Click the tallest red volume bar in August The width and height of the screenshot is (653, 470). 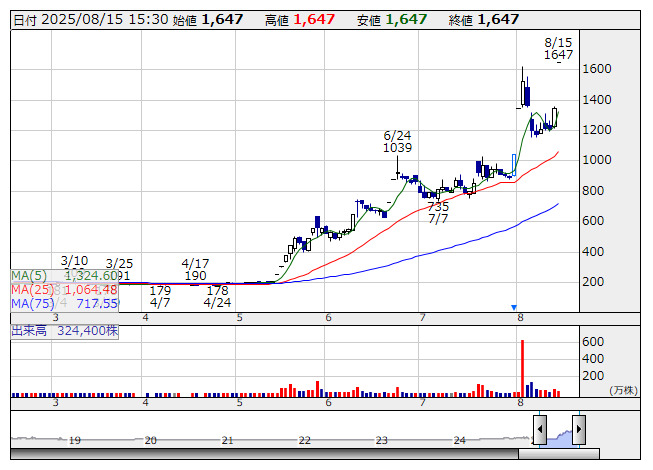(x=522, y=368)
